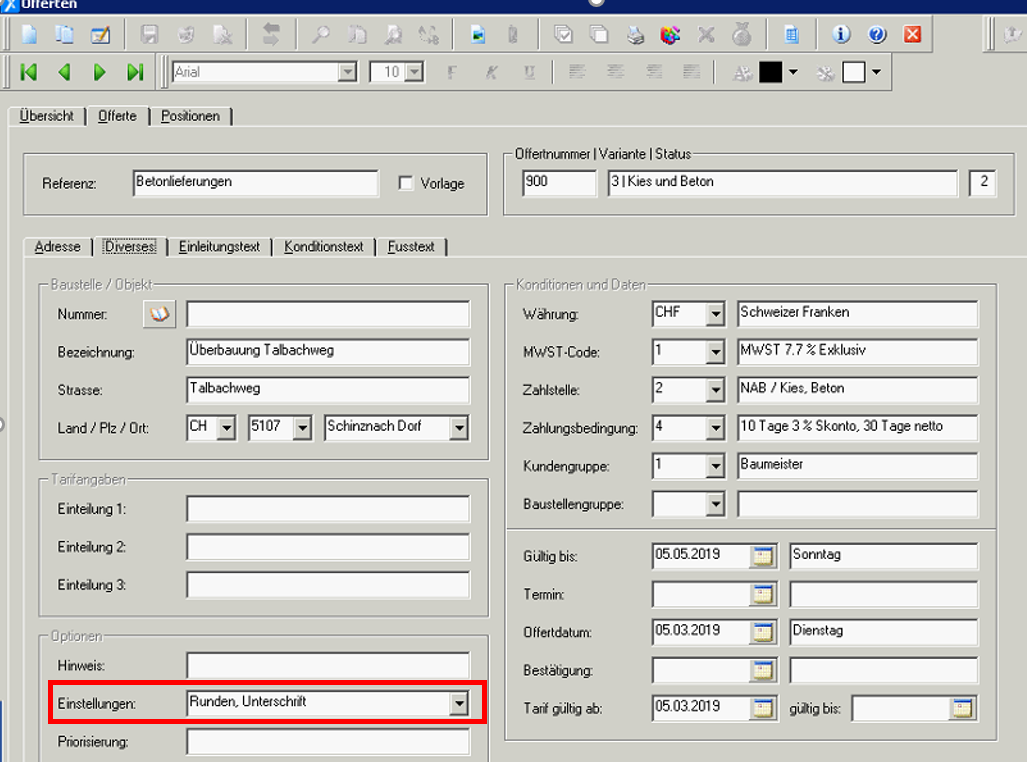Image resolution: width=1027 pixels, height=762 pixels.
Task: Enable the Vorlage checkbox
Action: (x=406, y=184)
